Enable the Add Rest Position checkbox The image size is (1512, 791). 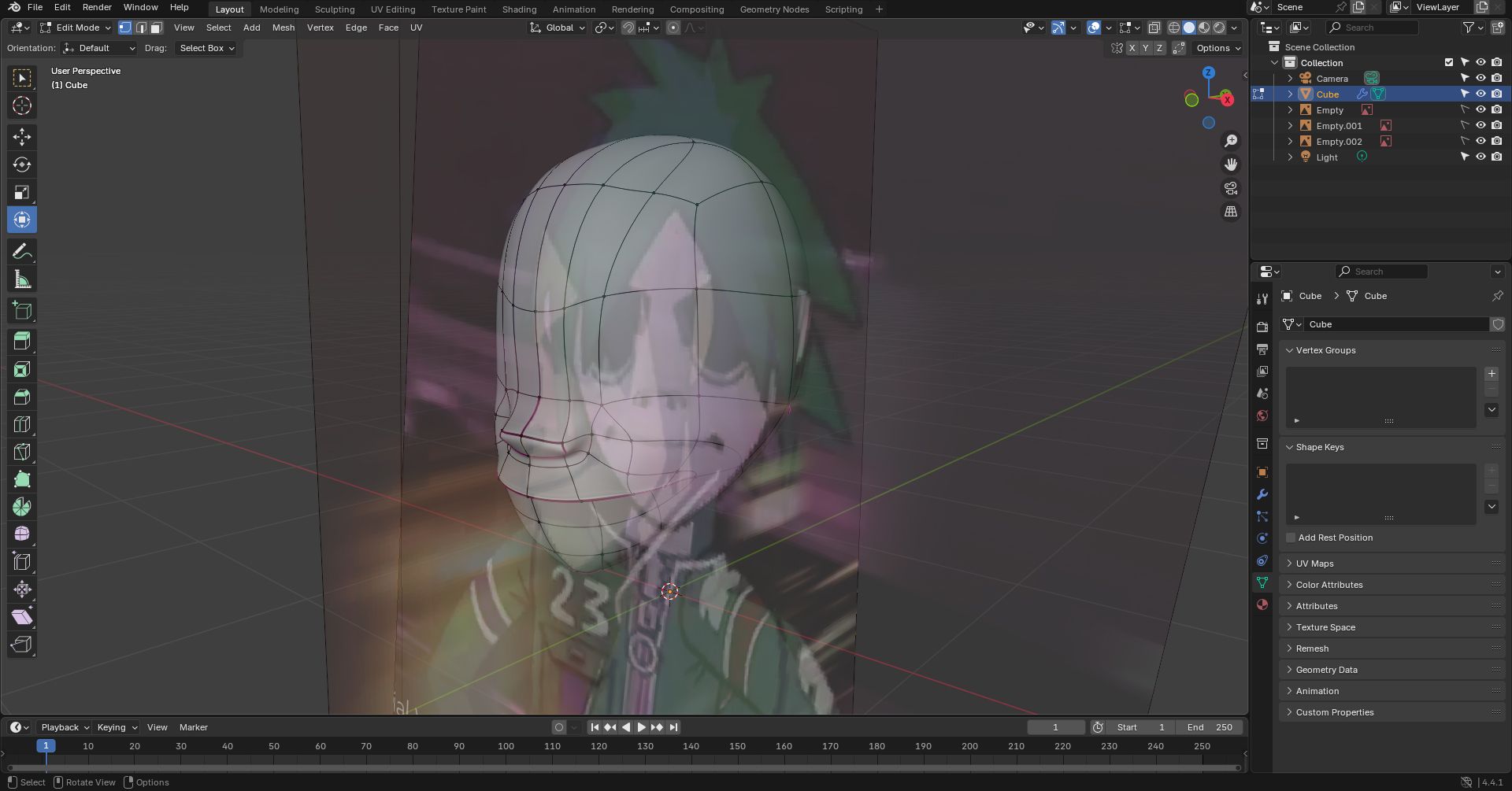click(1291, 538)
